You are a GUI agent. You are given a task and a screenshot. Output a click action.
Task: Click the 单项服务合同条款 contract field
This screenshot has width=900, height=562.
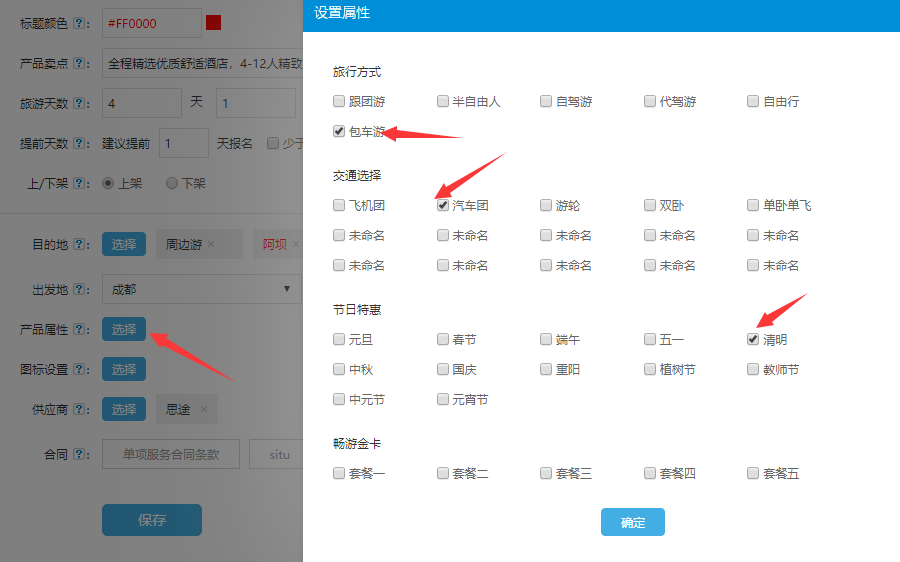[171, 454]
